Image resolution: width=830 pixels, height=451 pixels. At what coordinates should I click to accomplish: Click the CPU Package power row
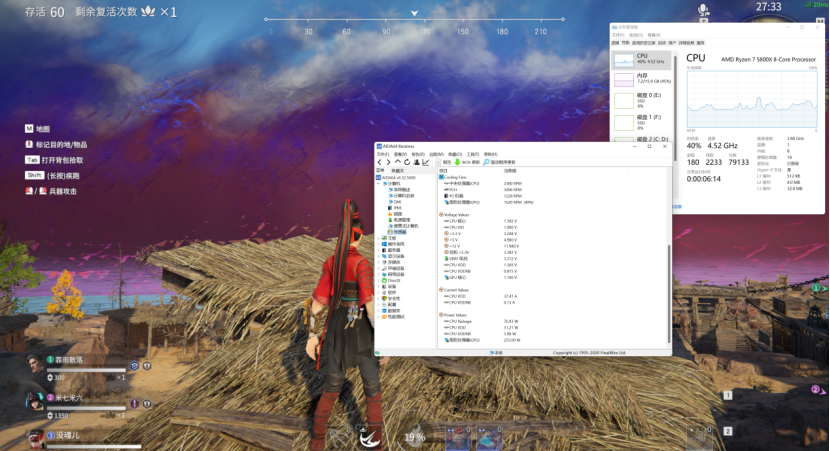tap(482, 321)
